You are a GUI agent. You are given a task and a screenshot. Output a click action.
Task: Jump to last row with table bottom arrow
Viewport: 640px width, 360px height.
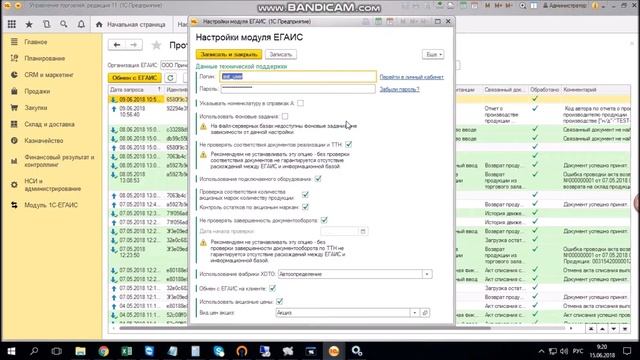(625, 329)
